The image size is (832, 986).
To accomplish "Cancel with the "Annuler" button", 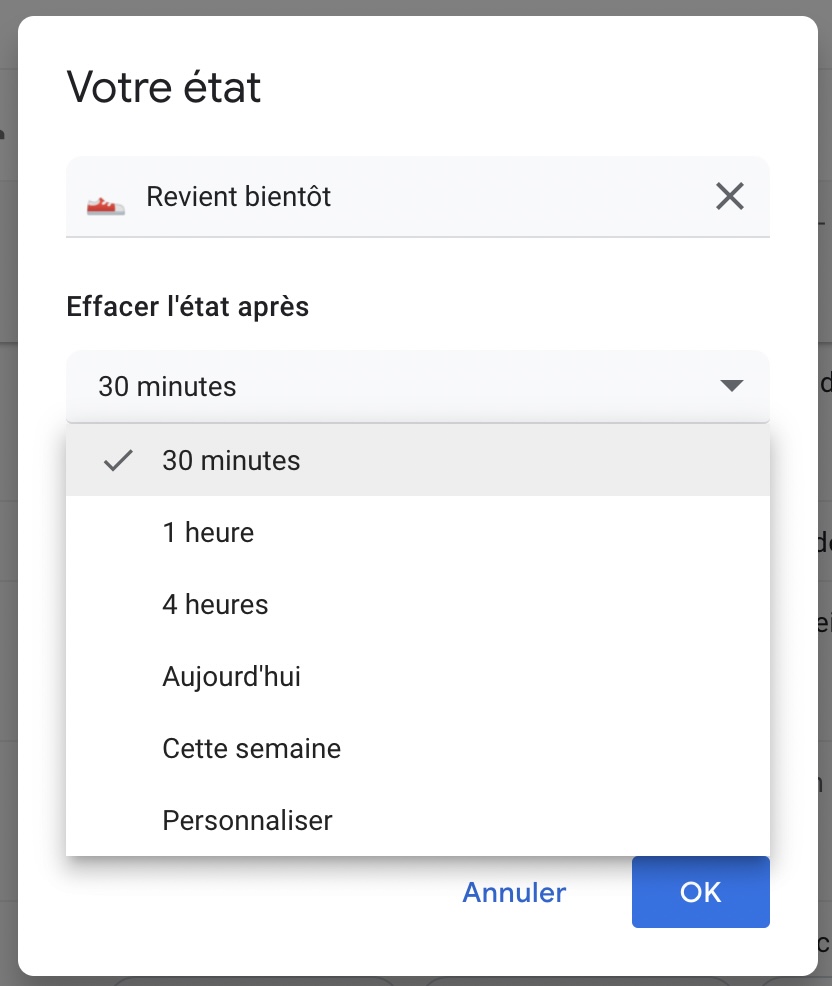I will (514, 892).
